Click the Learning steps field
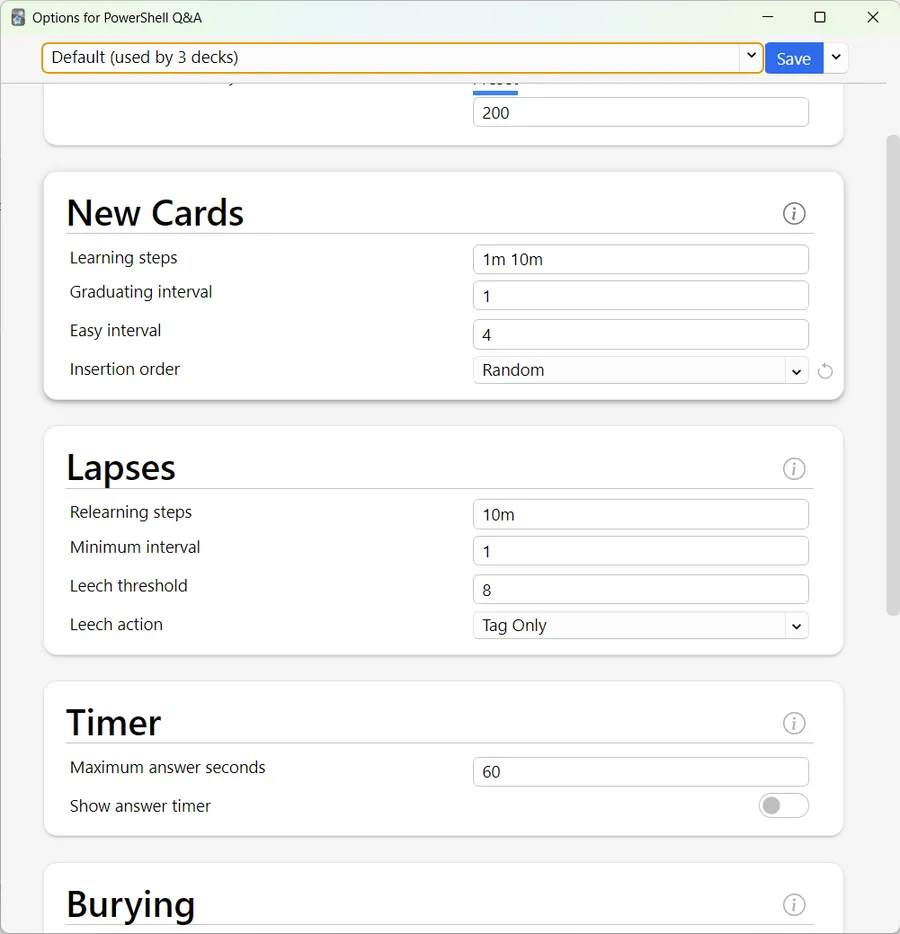900x934 pixels. 640,259
